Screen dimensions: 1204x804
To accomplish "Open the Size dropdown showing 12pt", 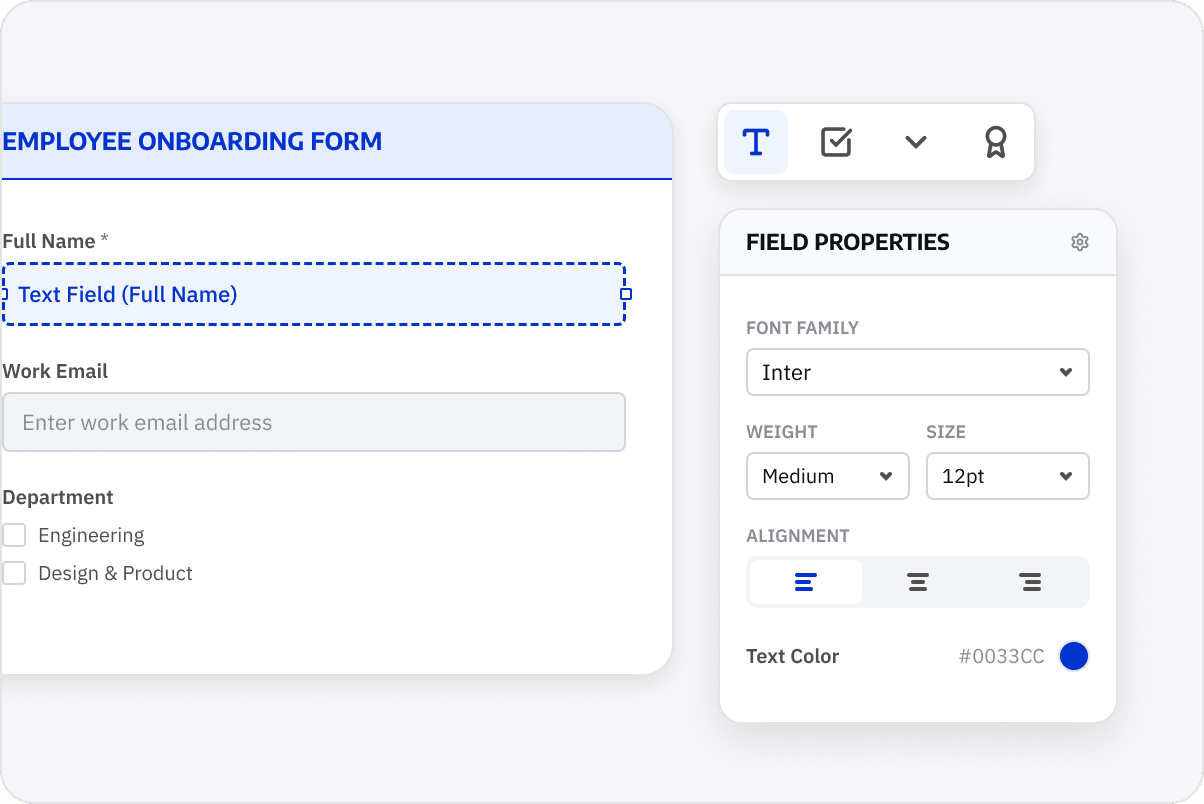I will coord(1008,476).
